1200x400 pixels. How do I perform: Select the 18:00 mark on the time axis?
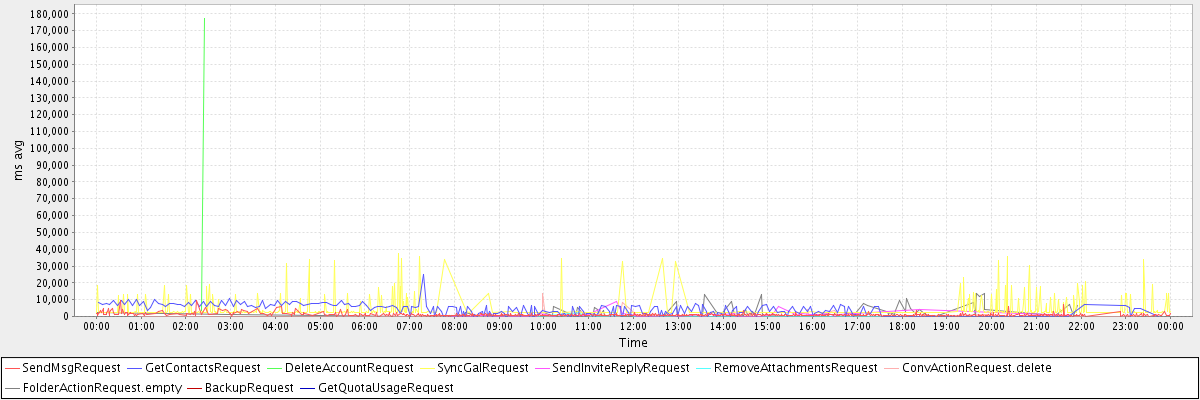click(x=902, y=326)
